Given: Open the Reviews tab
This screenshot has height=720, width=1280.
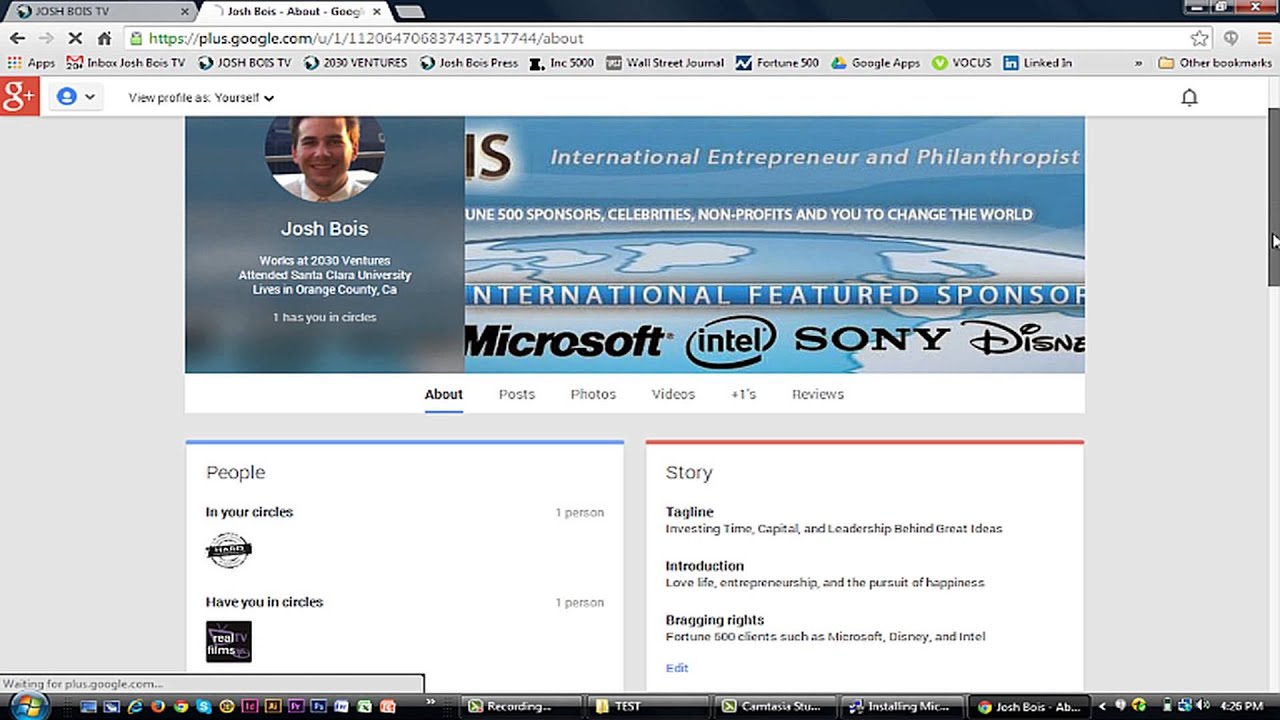Looking at the screenshot, I should point(818,394).
